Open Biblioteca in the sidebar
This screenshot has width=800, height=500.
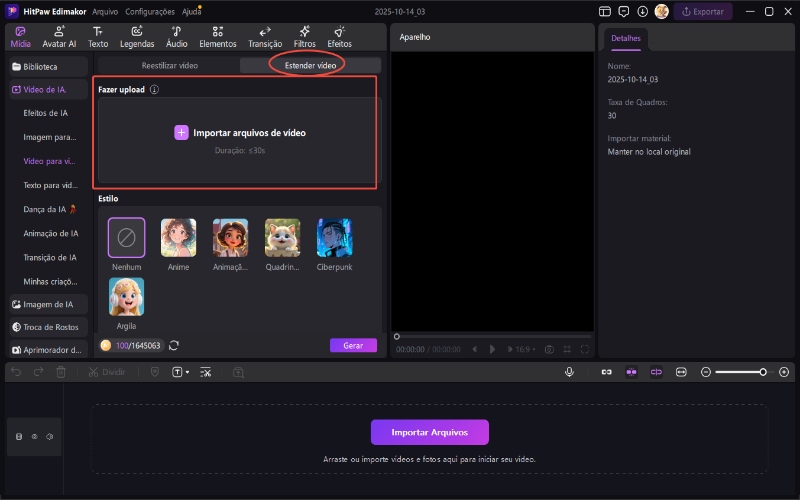point(48,67)
